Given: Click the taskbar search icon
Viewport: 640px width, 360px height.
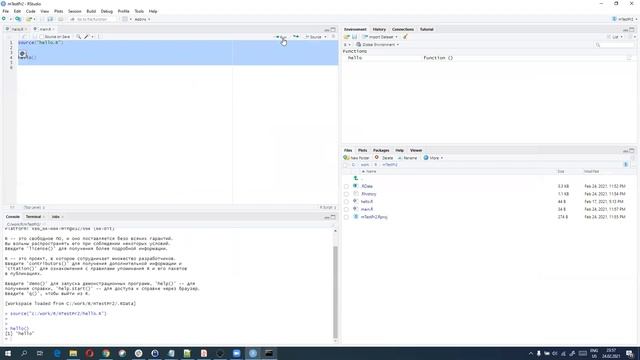Looking at the screenshot, I should pyautogui.click(x=24, y=353).
